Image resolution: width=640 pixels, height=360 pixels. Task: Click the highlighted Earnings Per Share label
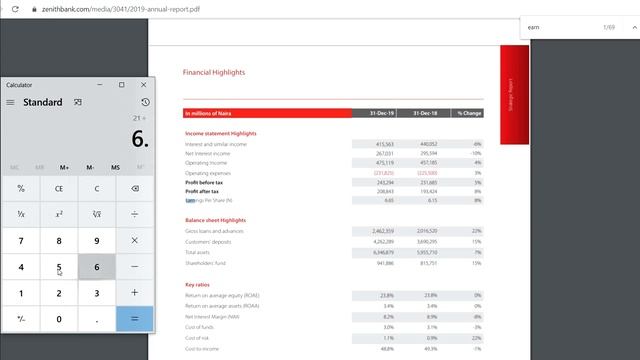tap(209, 200)
